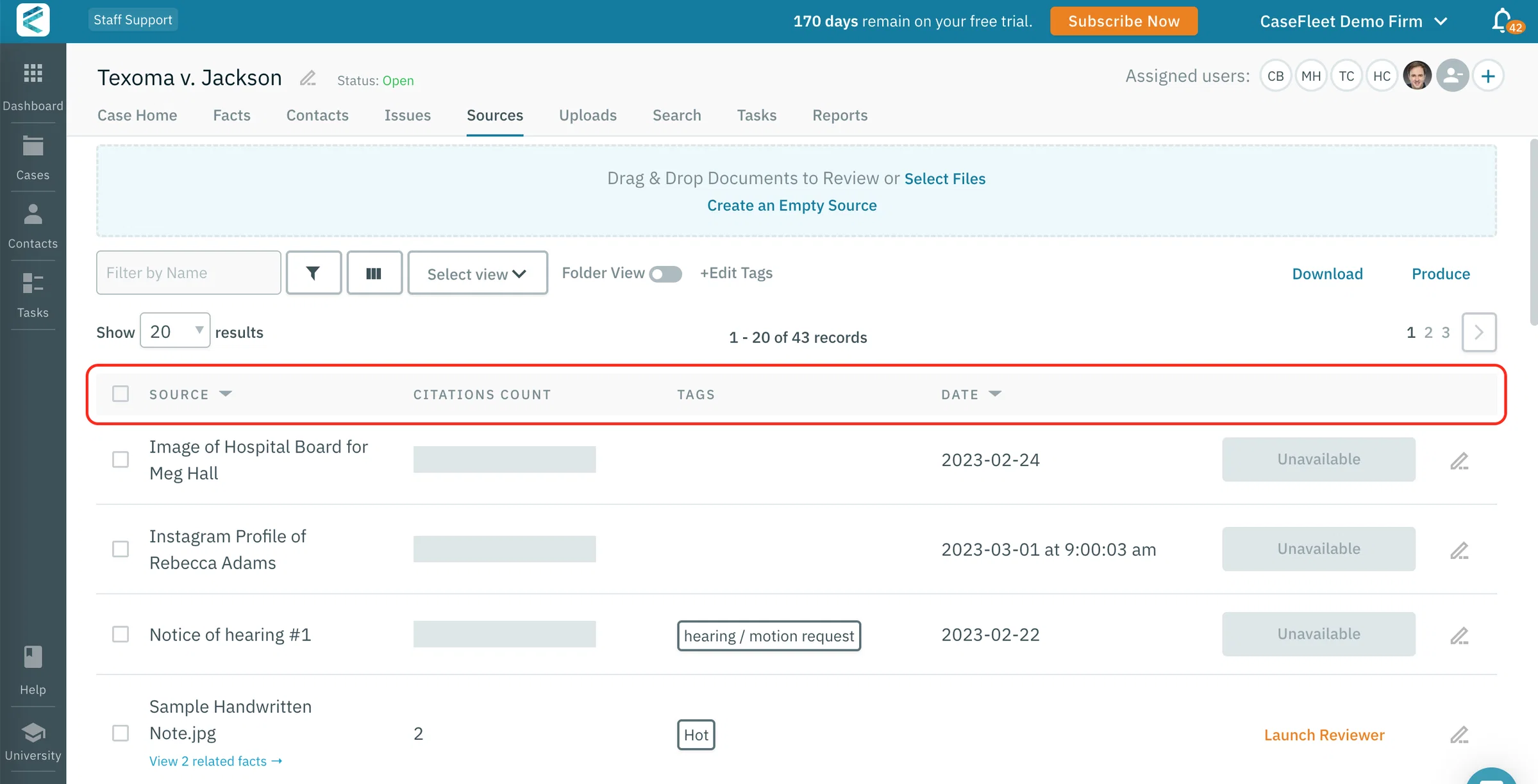This screenshot has width=1538, height=784.
Task: Switch to the Reports tab
Action: (840, 115)
